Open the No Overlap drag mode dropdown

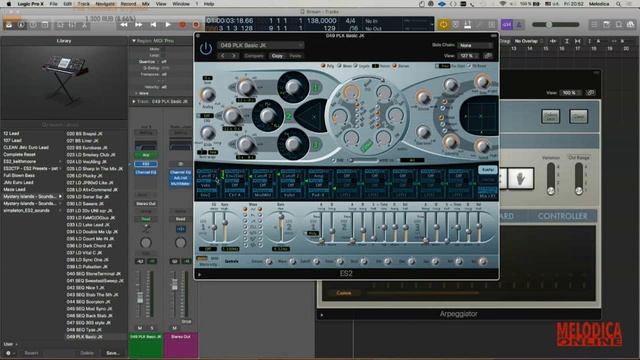click(528, 41)
